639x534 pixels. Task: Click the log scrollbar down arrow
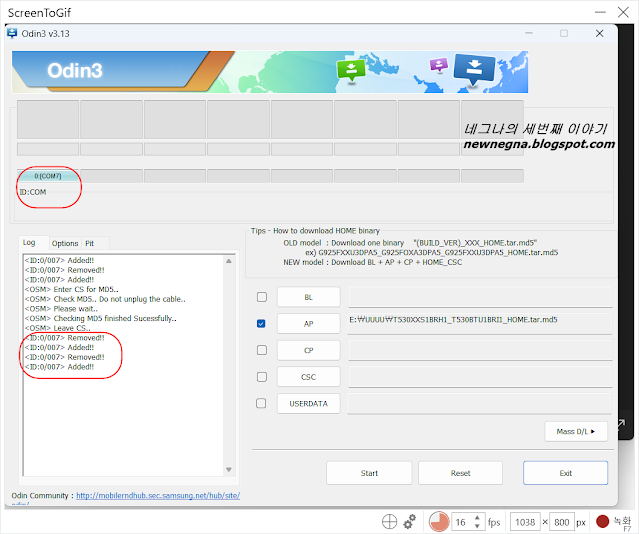tap(229, 470)
